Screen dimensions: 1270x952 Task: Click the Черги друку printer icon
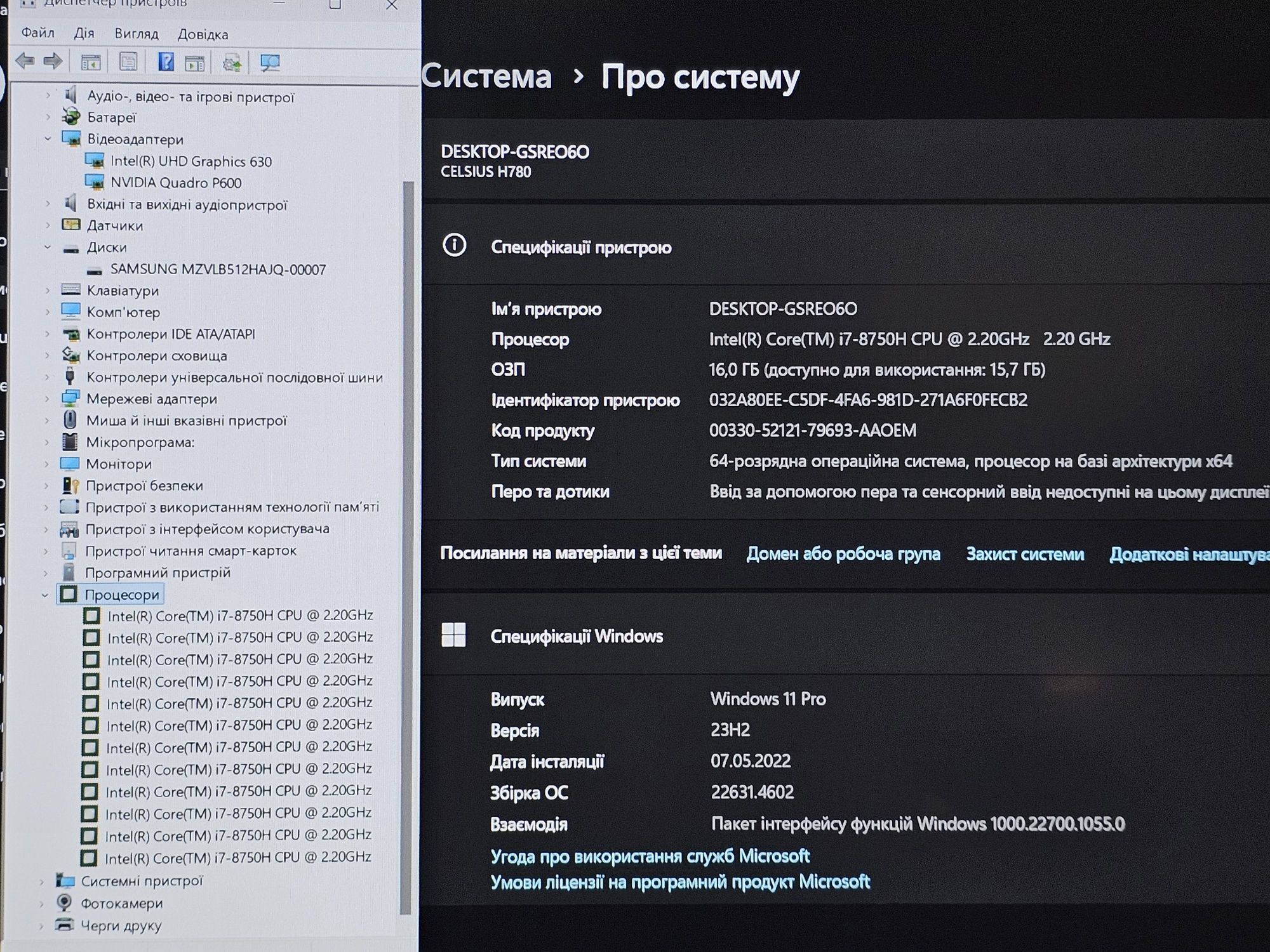(64, 924)
